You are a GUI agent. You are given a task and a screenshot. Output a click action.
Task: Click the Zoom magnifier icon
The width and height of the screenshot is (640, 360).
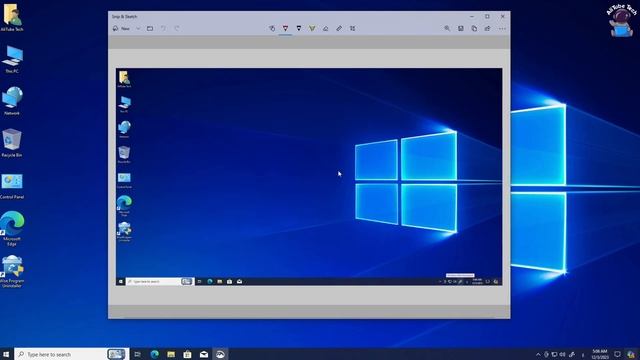447,29
